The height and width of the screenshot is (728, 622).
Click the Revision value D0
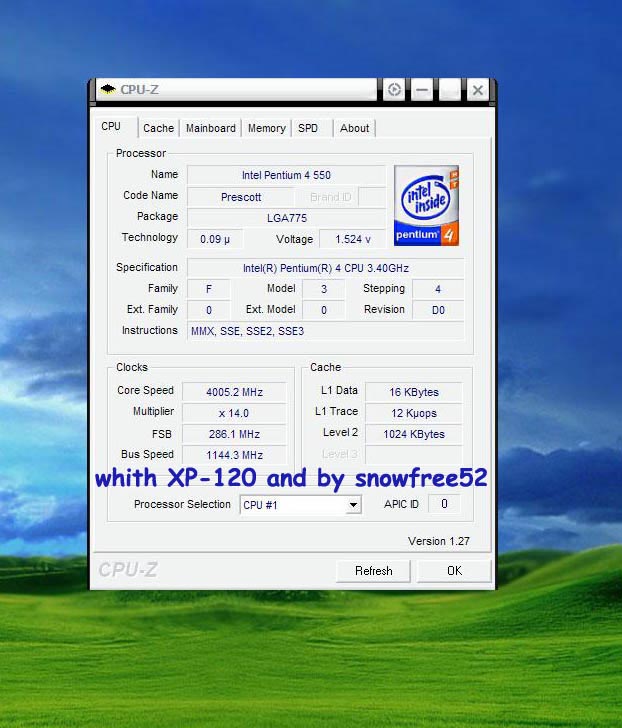pyautogui.click(x=438, y=310)
